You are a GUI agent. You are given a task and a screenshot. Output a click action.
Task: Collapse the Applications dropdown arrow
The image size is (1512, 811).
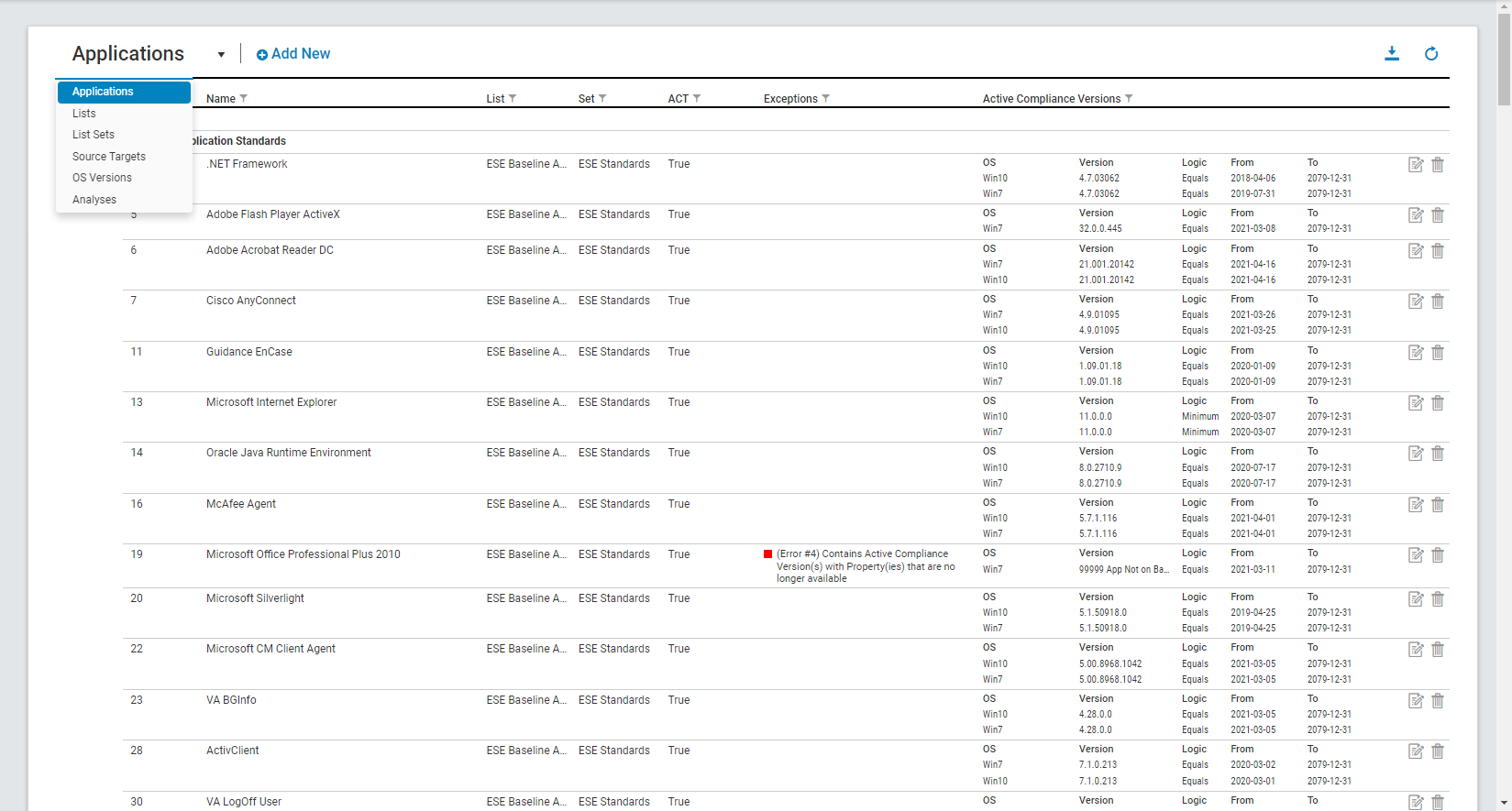coord(221,55)
